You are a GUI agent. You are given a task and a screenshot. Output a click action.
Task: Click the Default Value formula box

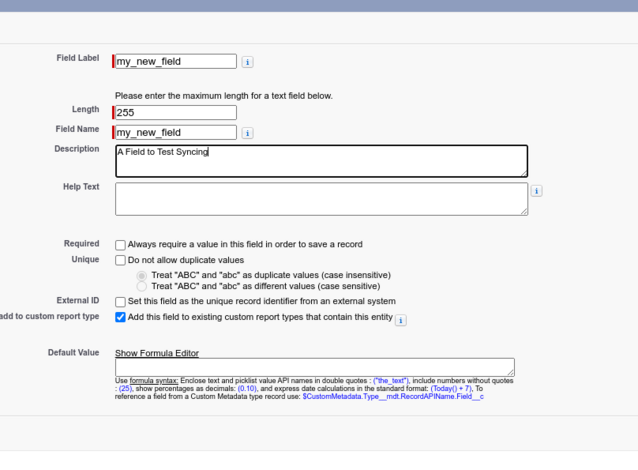click(315, 367)
